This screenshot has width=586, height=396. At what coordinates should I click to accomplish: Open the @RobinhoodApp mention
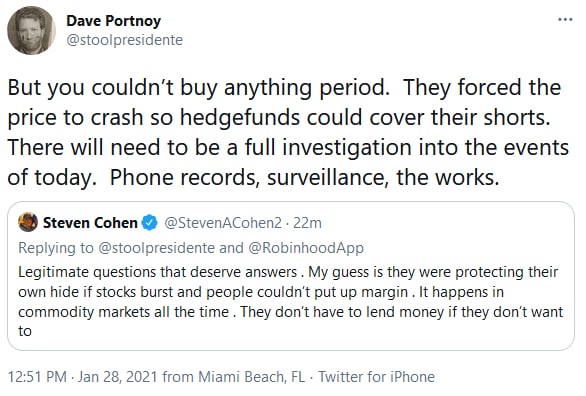point(306,248)
